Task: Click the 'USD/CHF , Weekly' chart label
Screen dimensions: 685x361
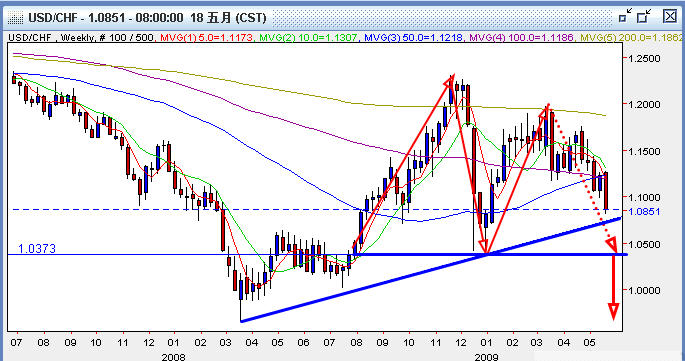Action: [51, 38]
